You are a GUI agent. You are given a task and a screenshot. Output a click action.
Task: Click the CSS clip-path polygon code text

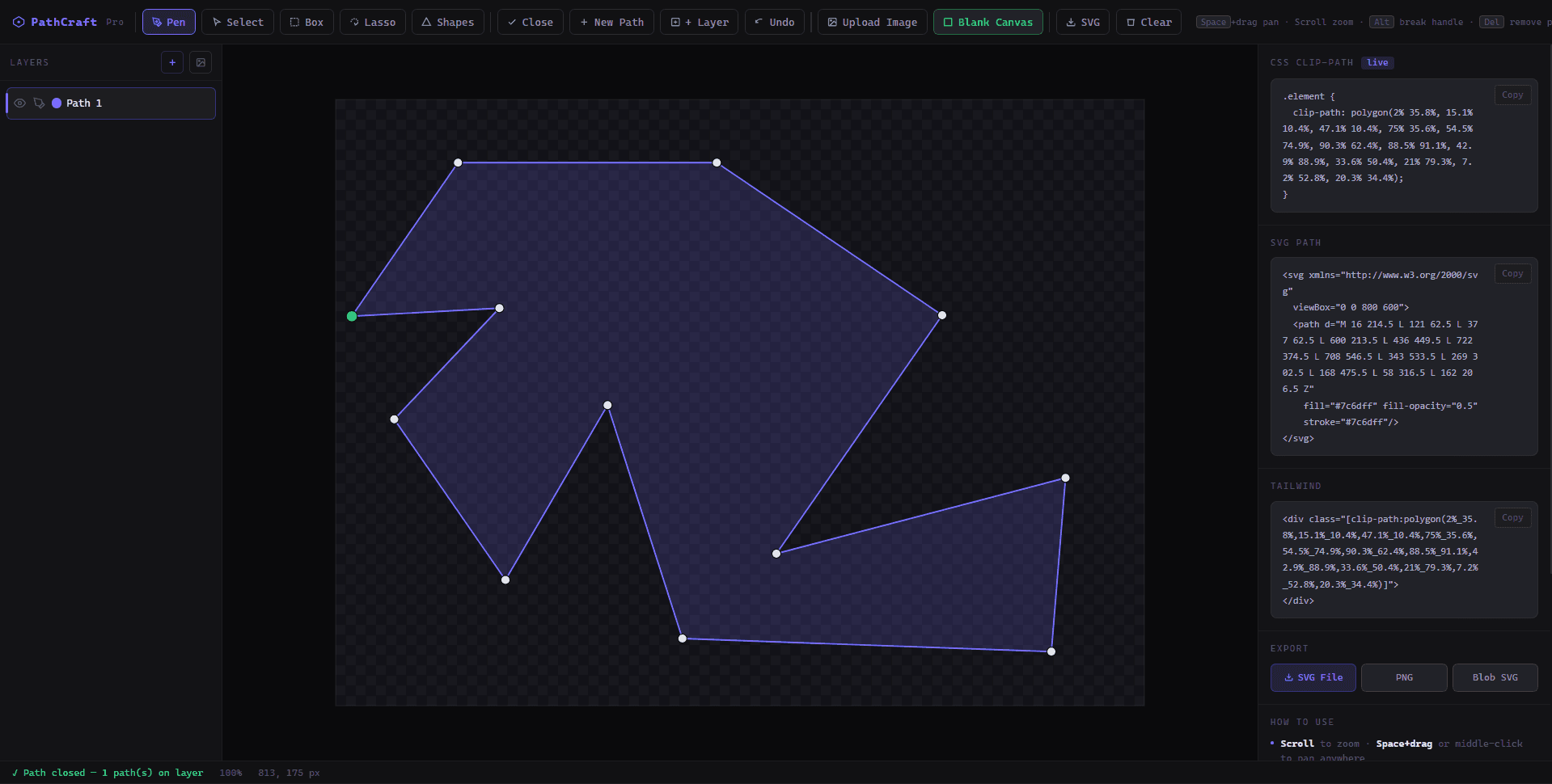coord(1377,145)
